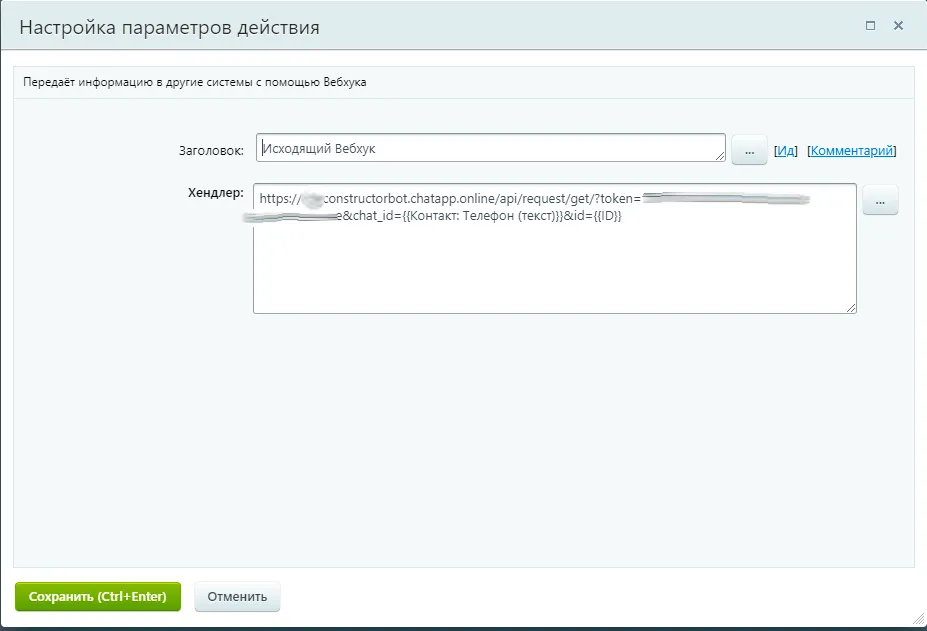The image size is (927, 631).
Task: Click the Настройка параметров действия title text
Action: pyautogui.click(x=169, y=27)
